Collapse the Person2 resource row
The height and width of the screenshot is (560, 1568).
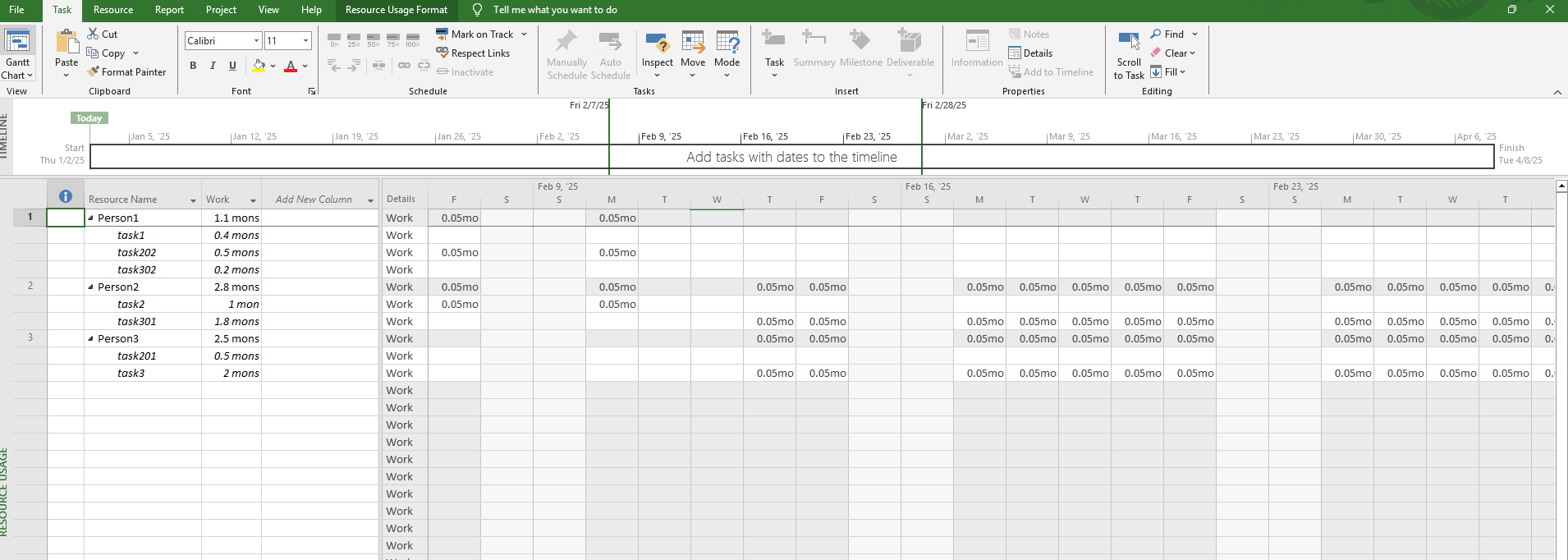coord(90,287)
